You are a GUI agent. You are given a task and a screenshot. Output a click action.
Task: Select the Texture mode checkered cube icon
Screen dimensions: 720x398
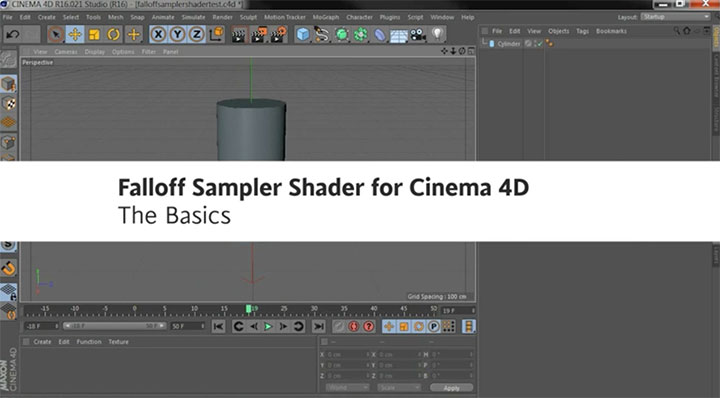8,104
